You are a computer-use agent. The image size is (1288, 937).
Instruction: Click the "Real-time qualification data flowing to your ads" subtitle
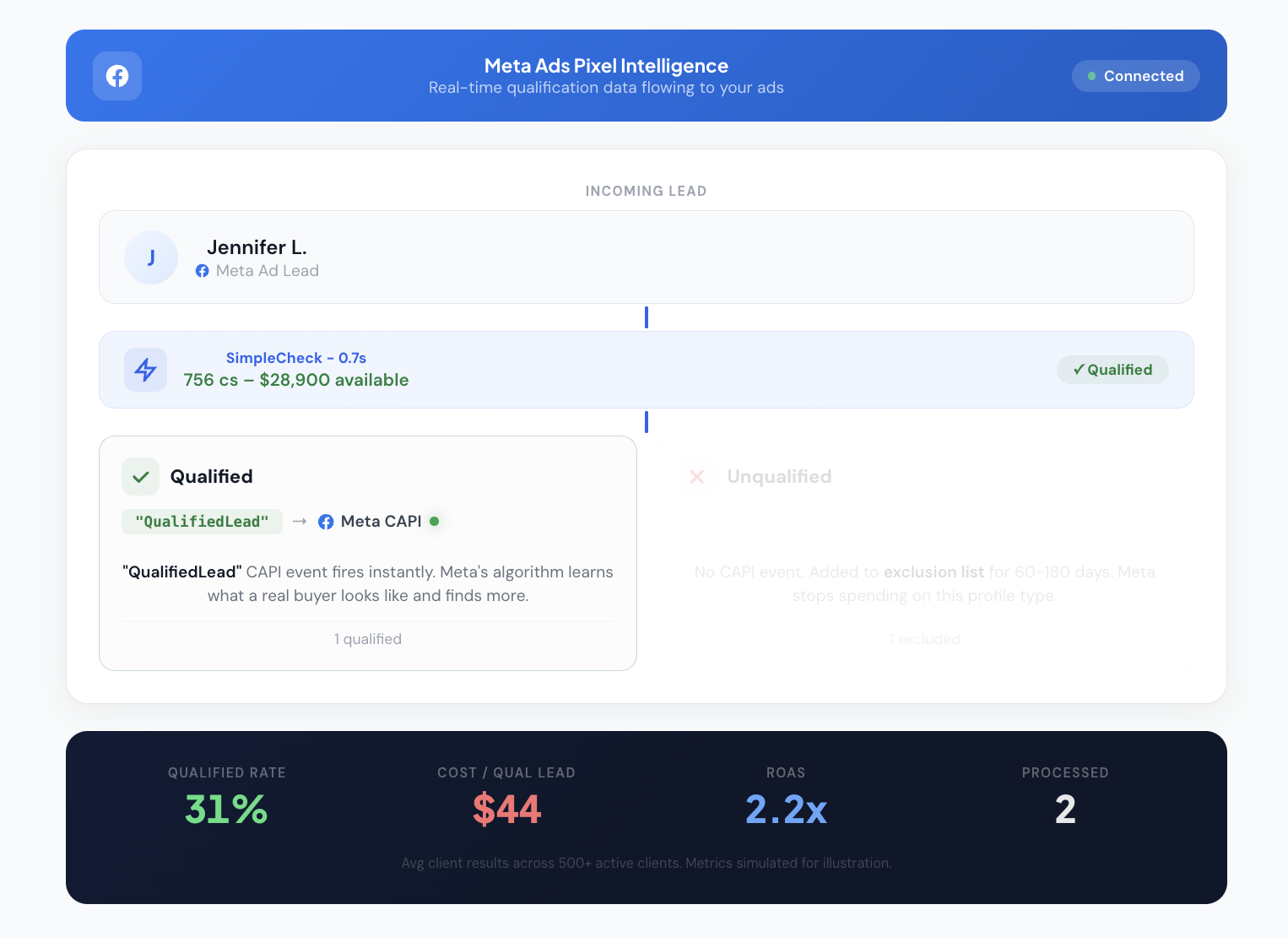[x=606, y=88]
